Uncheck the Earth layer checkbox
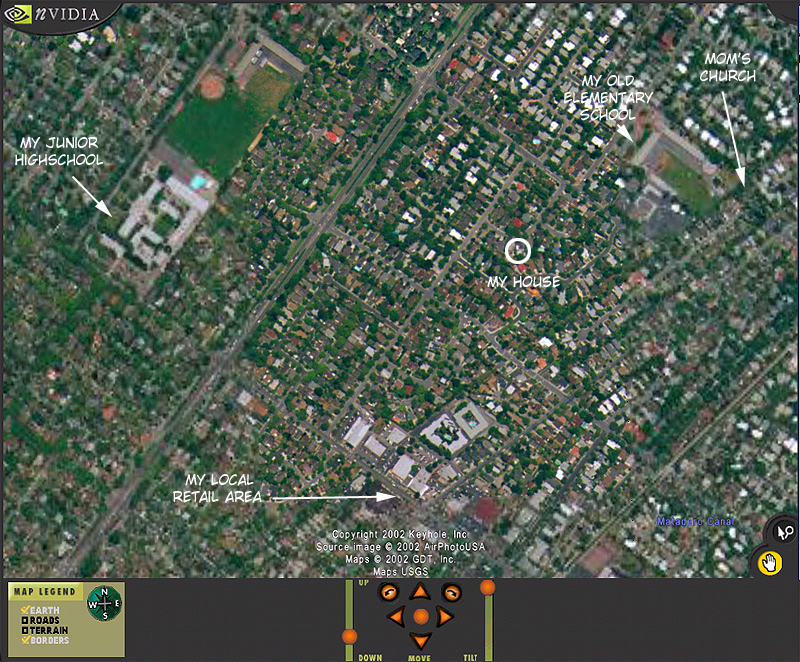The width and height of the screenshot is (800, 662). click(24, 611)
